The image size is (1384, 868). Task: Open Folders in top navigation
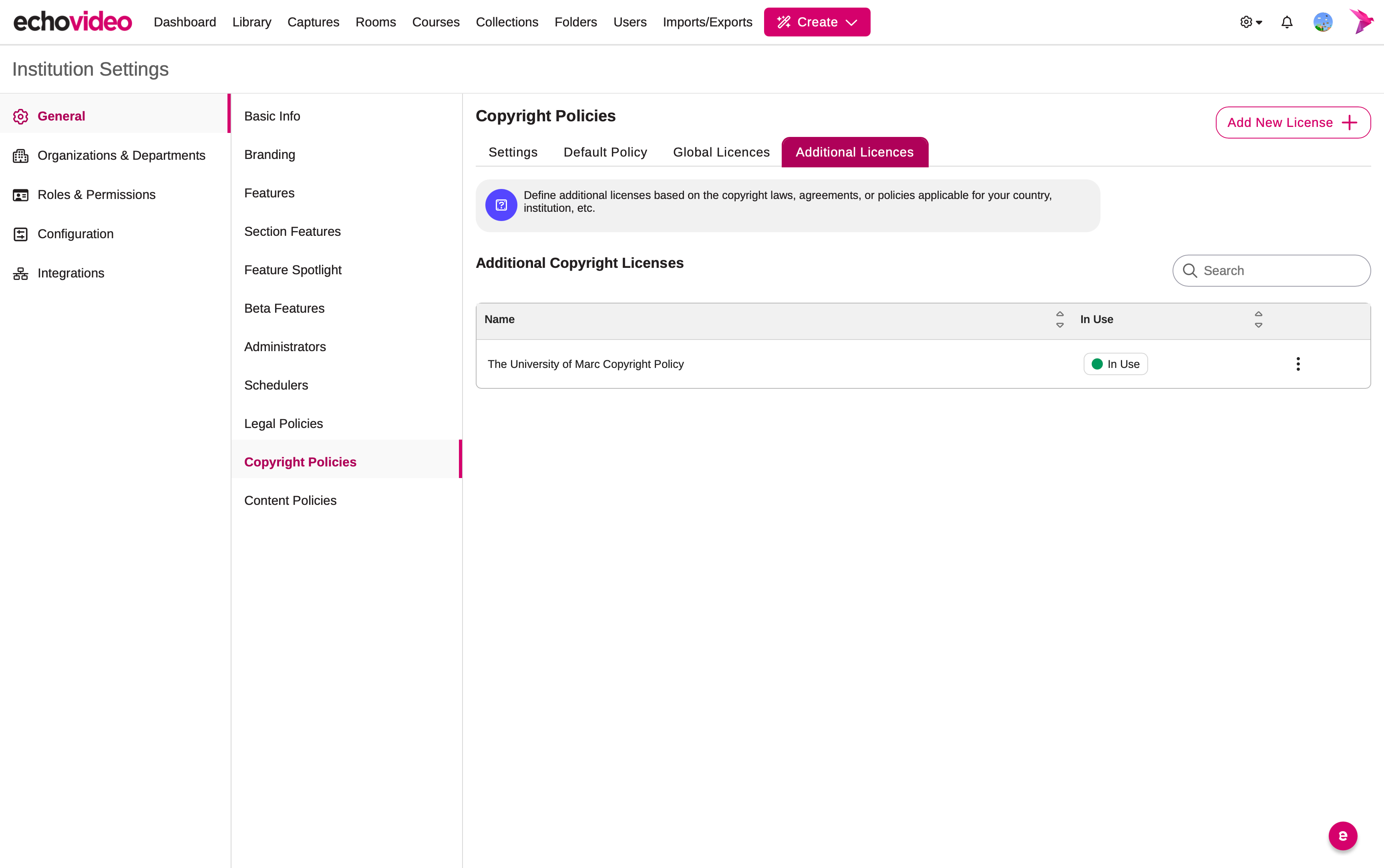pyautogui.click(x=575, y=22)
